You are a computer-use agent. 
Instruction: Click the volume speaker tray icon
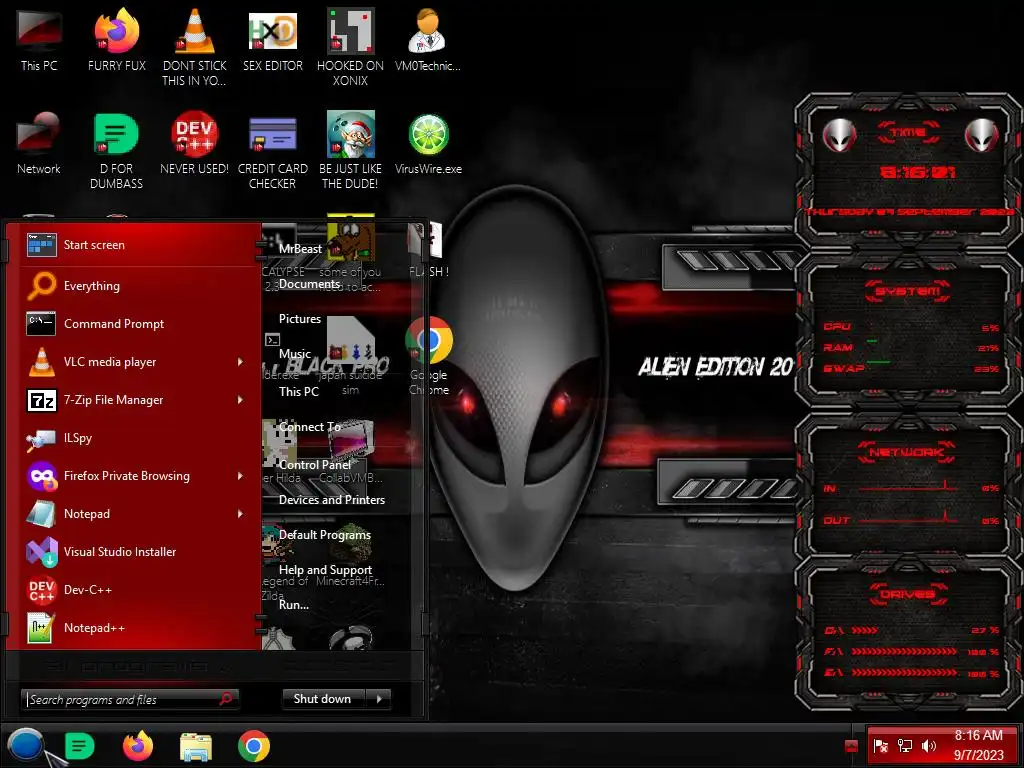point(929,746)
